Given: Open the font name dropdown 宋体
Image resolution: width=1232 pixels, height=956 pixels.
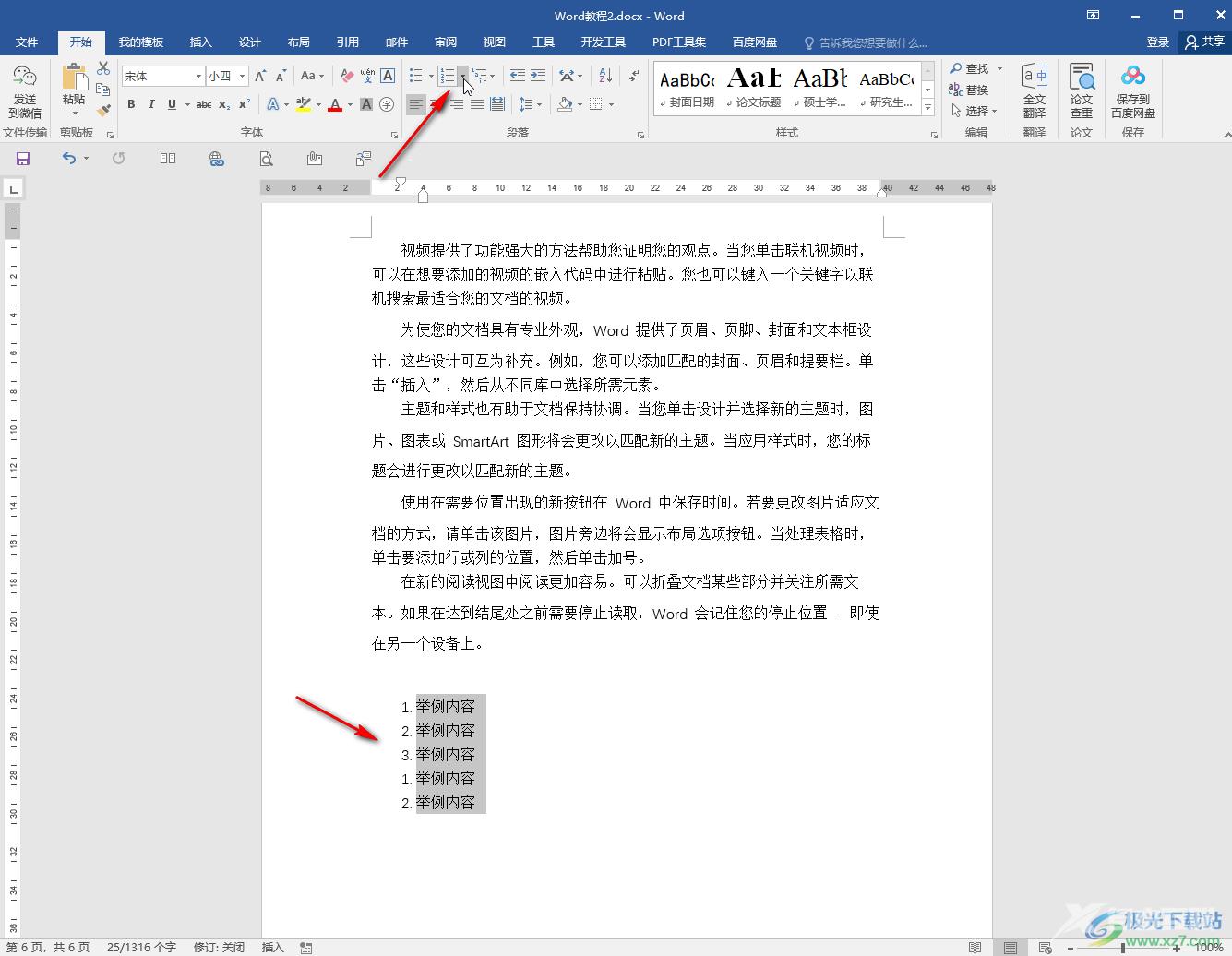Looking at the screenshot, I should tap(198, 76).
